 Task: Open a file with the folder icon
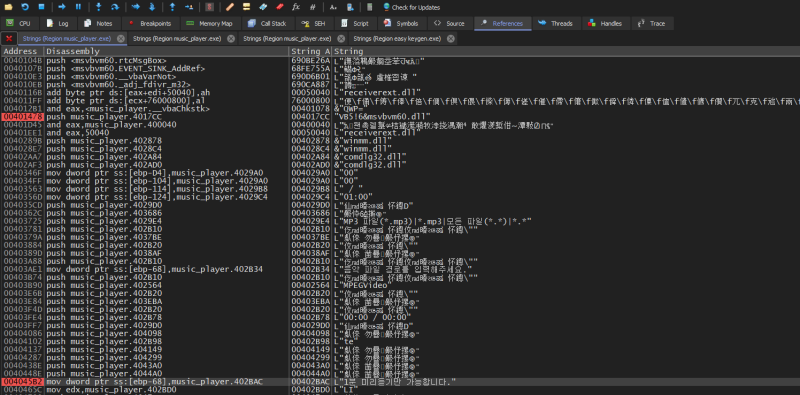[x=8, y=7]
